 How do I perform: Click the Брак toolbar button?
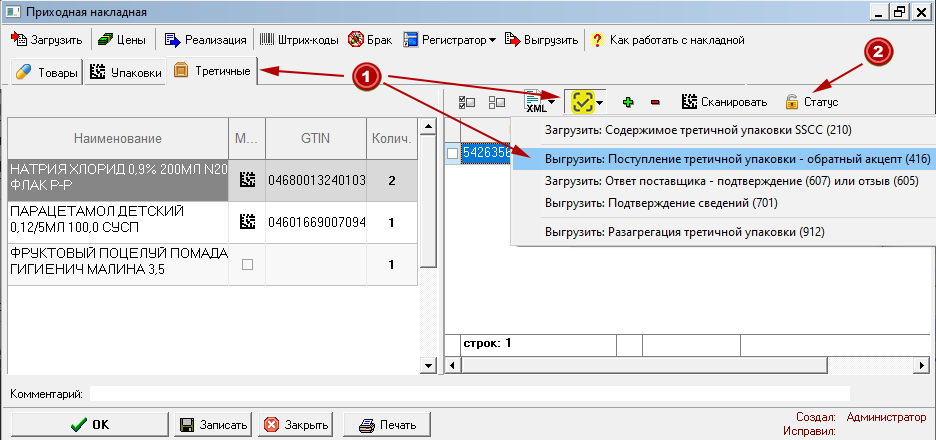[370, 40]
